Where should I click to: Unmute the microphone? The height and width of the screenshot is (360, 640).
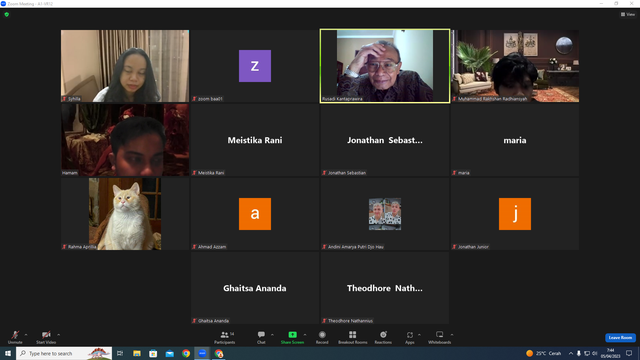[x=15, y=337]
